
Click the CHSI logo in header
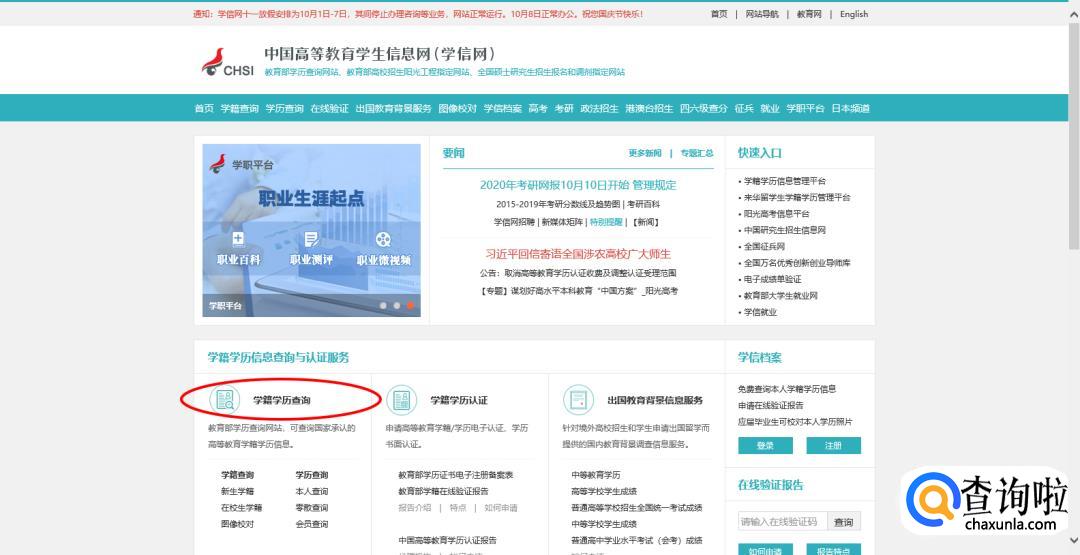click(228, 62)
